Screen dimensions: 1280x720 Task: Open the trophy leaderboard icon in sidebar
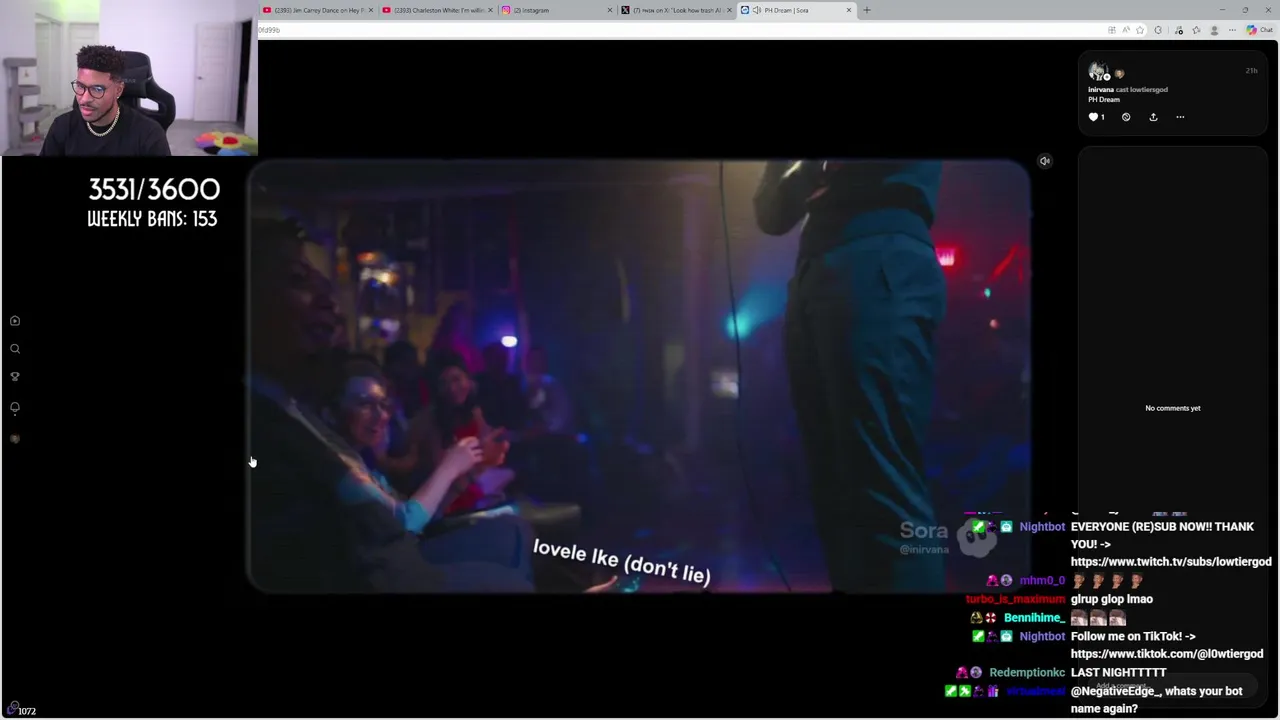tap(15, 377)
